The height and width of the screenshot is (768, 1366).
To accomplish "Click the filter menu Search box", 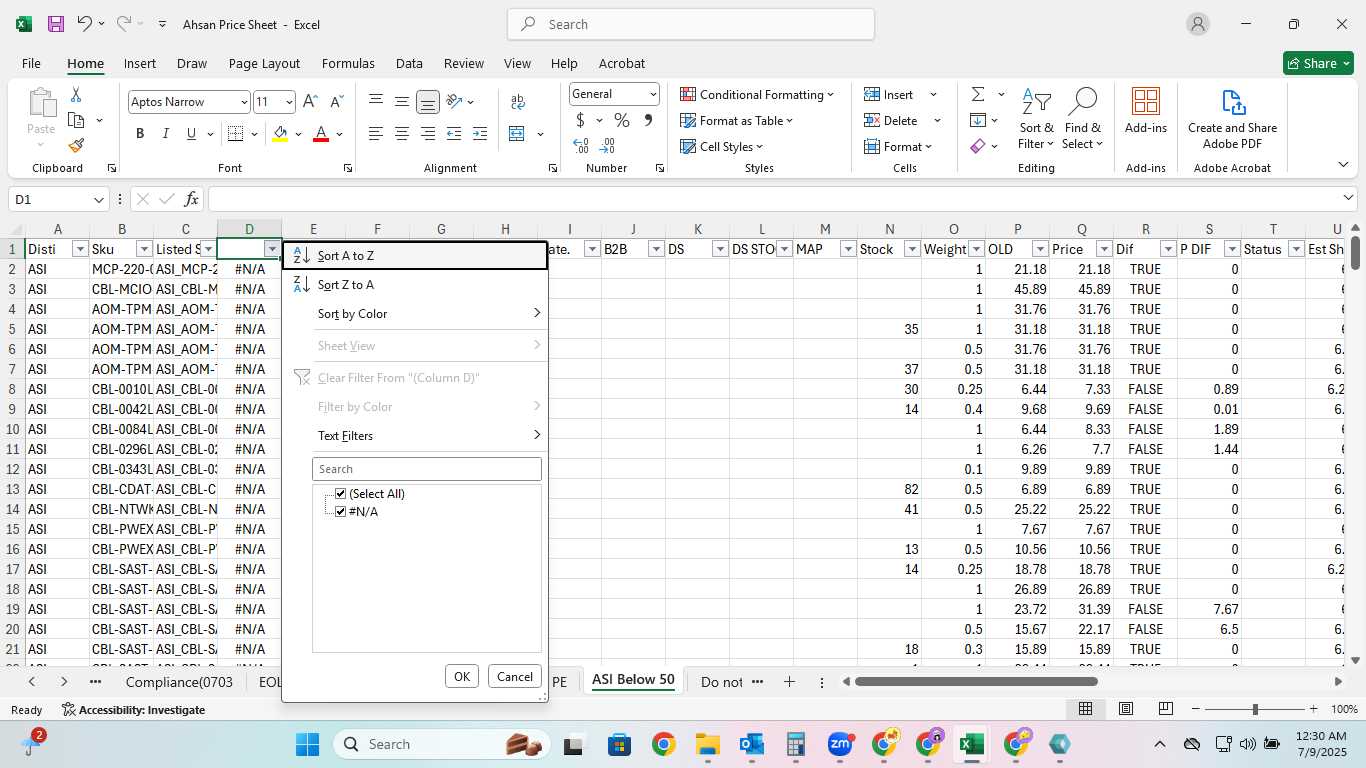I will coord(427,469).
